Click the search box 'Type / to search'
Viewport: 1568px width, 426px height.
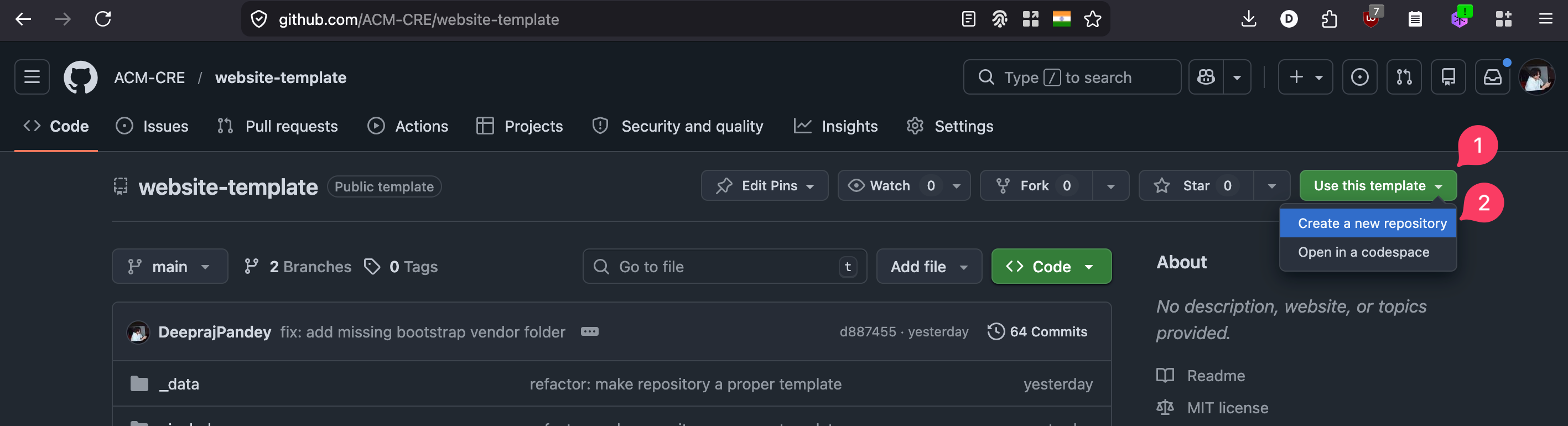(1072, 77)
